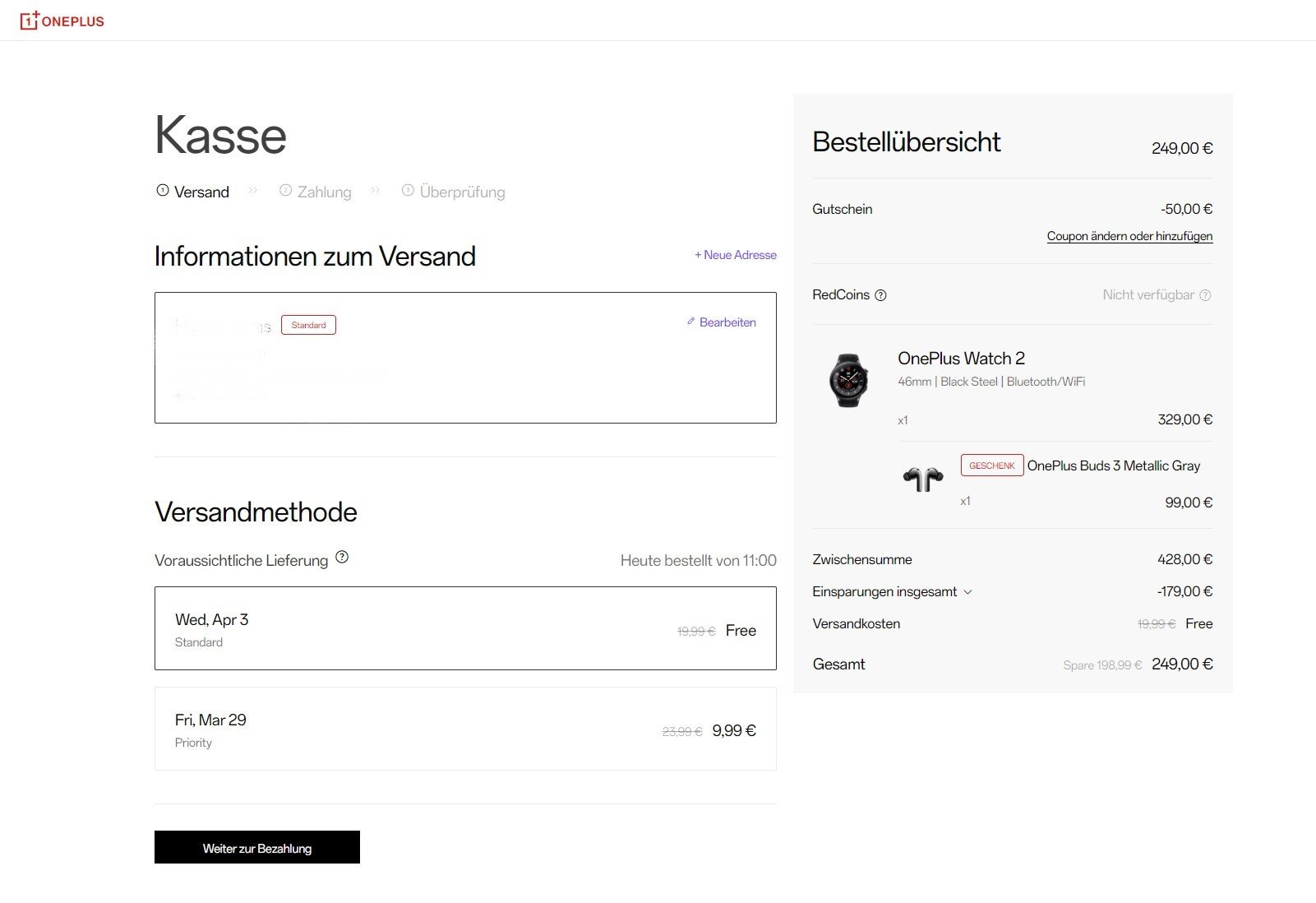Switch to the Überprüfung step
This screenshot has height=903, width=1316.
click(462, 192)
